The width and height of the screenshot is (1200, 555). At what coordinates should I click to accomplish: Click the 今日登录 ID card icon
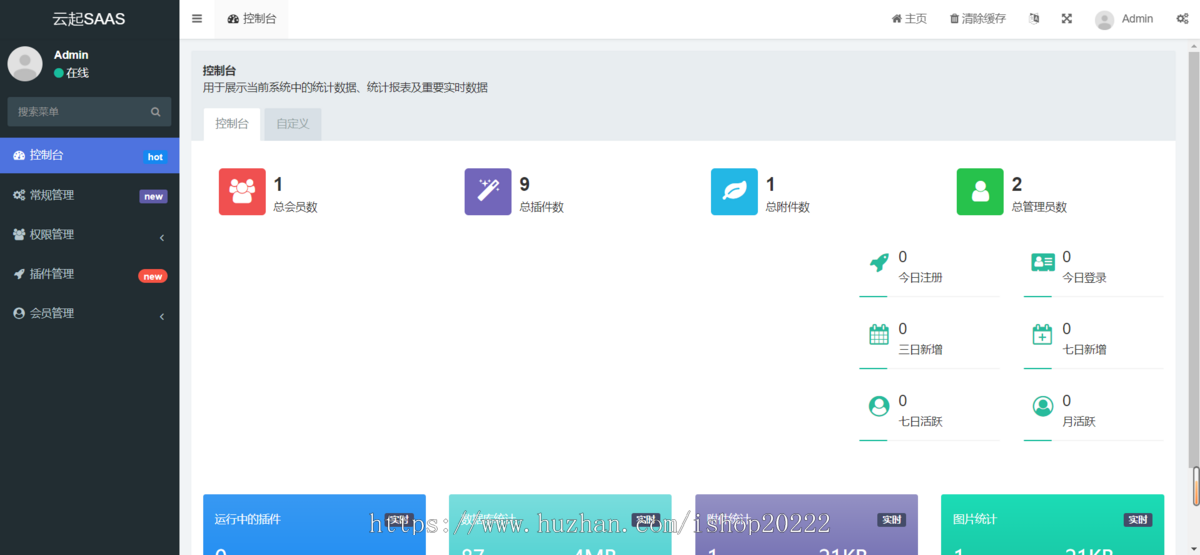(1043, 262)
